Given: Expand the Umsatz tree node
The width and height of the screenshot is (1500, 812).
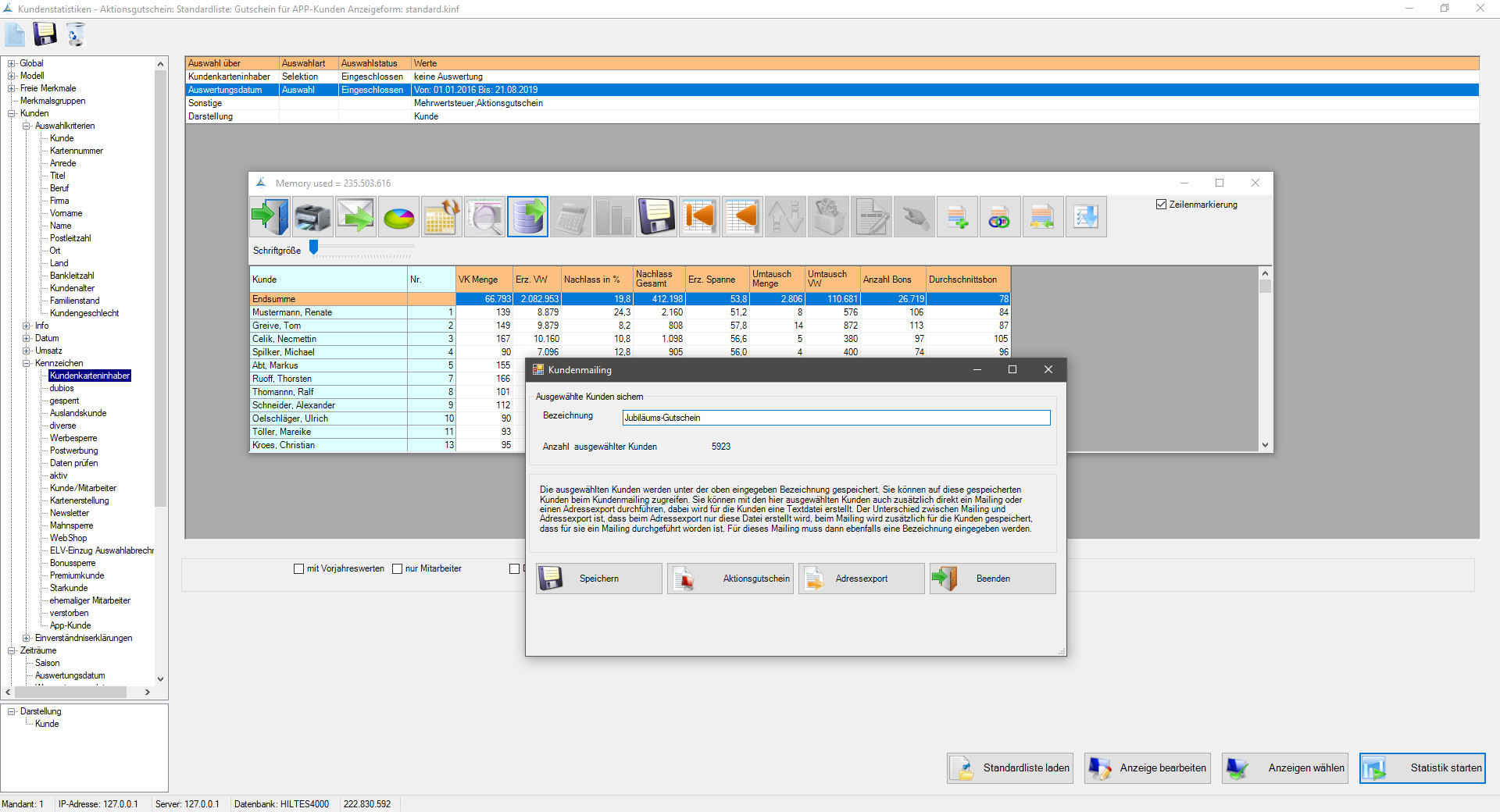Looking at the screenshot, I should point(27,351).
